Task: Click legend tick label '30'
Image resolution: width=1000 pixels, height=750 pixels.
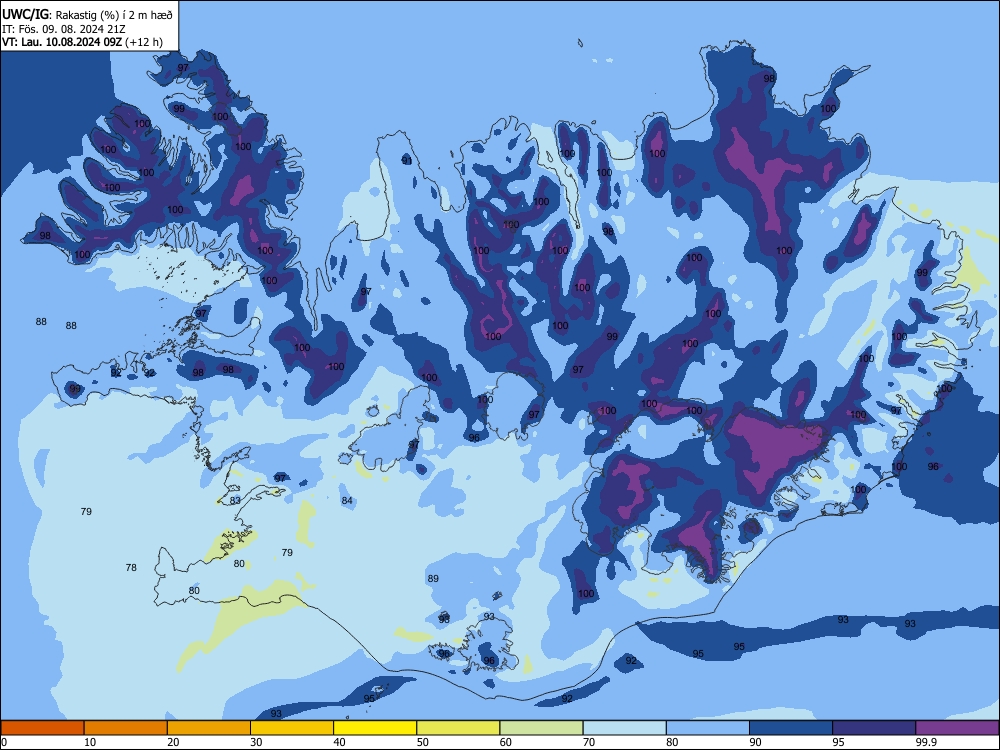Action: pyautogui.click(x=256, y=742)
